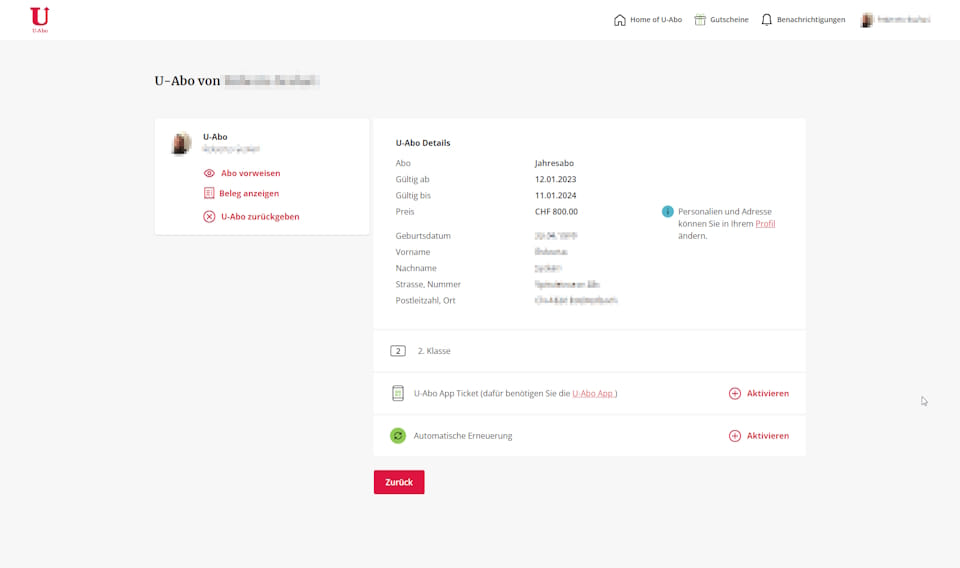The image size is (960, 568).
Task: Follow the Profil link
Action: click(765, 224)
